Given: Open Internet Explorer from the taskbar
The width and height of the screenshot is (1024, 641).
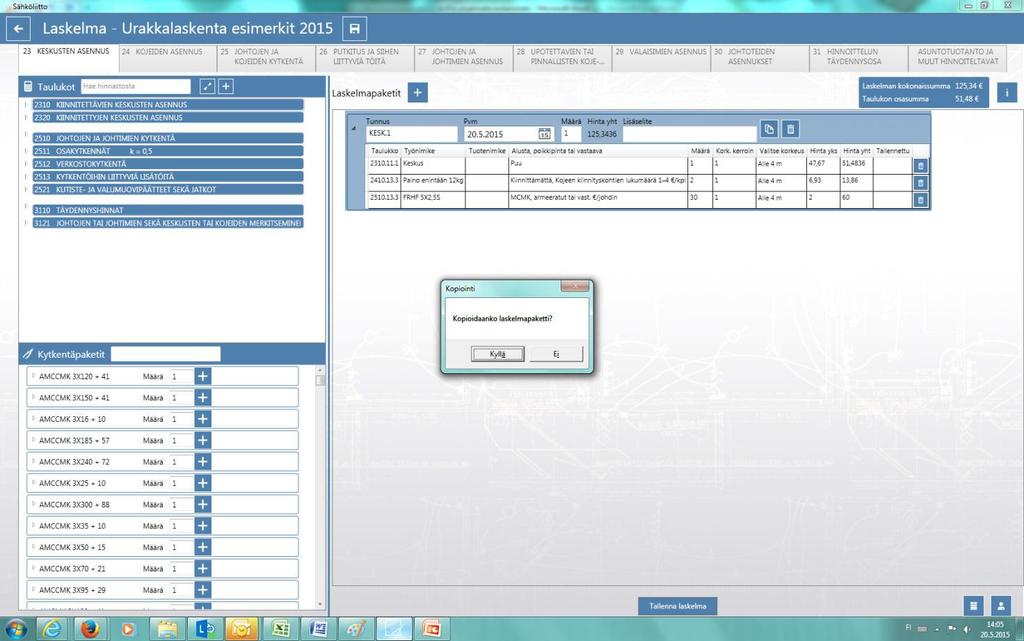Looking at the screenshot, I should 52,629.
